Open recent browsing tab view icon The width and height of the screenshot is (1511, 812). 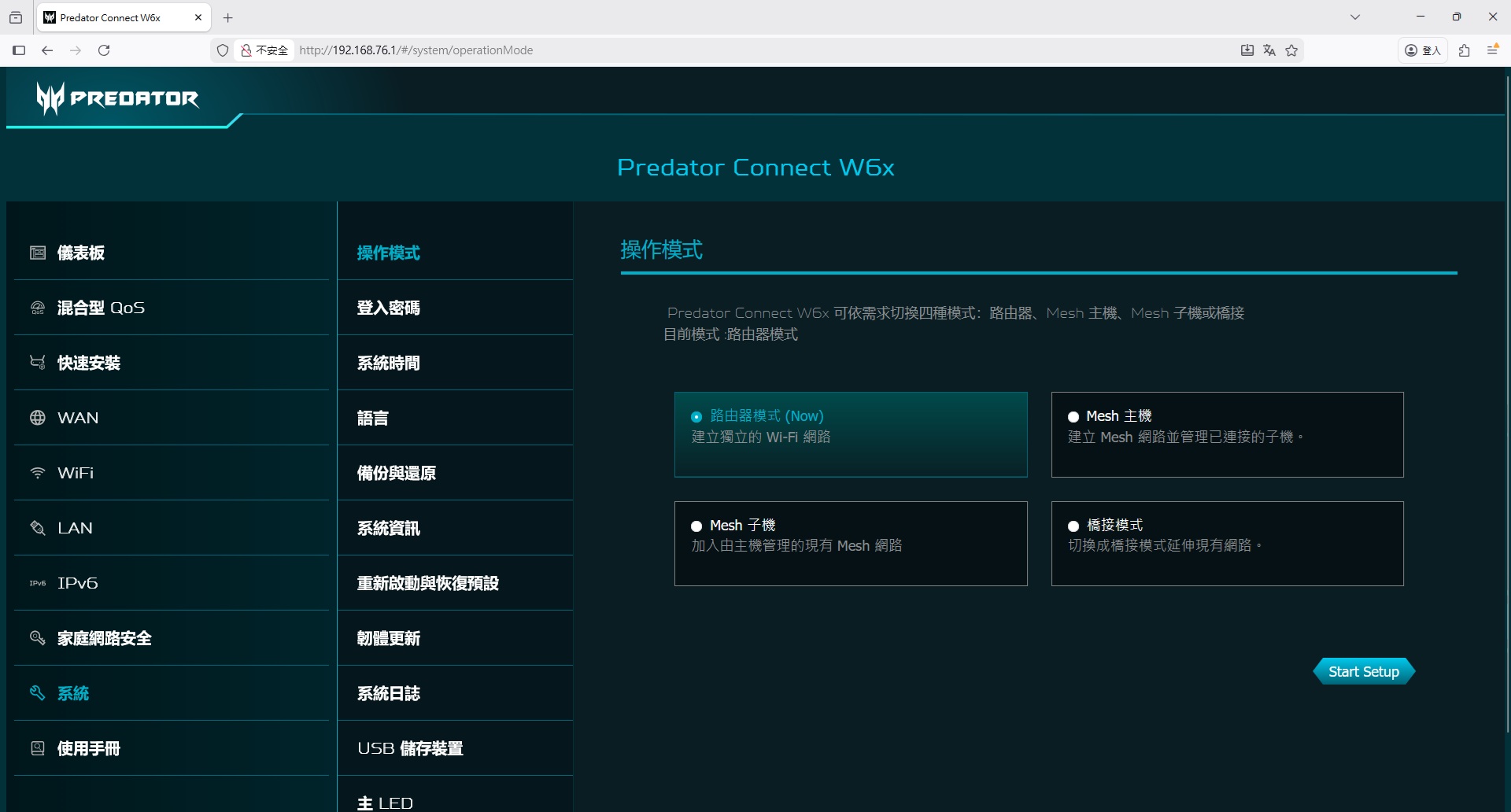16,17
